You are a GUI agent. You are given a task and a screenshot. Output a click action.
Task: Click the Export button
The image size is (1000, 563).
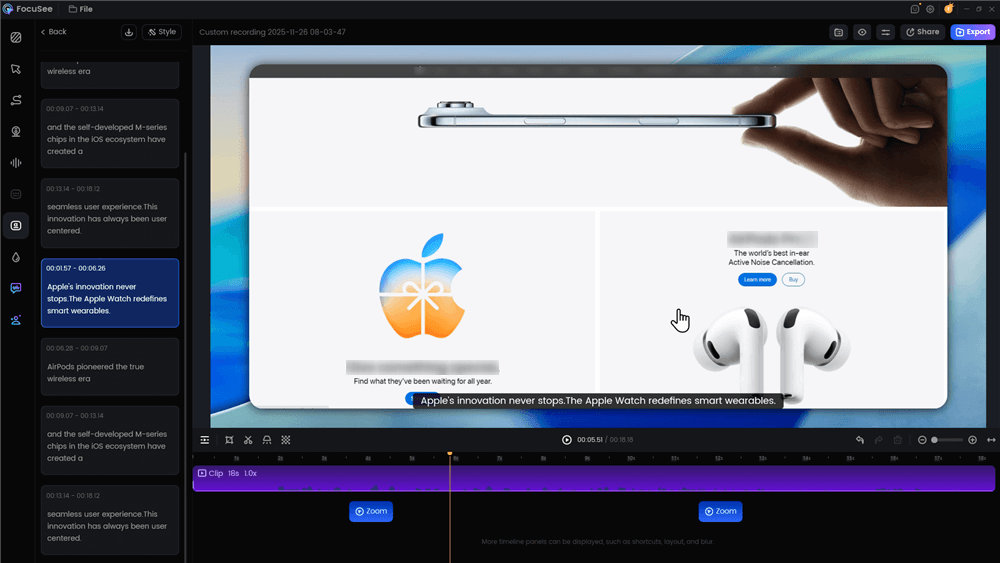[972, 32]
